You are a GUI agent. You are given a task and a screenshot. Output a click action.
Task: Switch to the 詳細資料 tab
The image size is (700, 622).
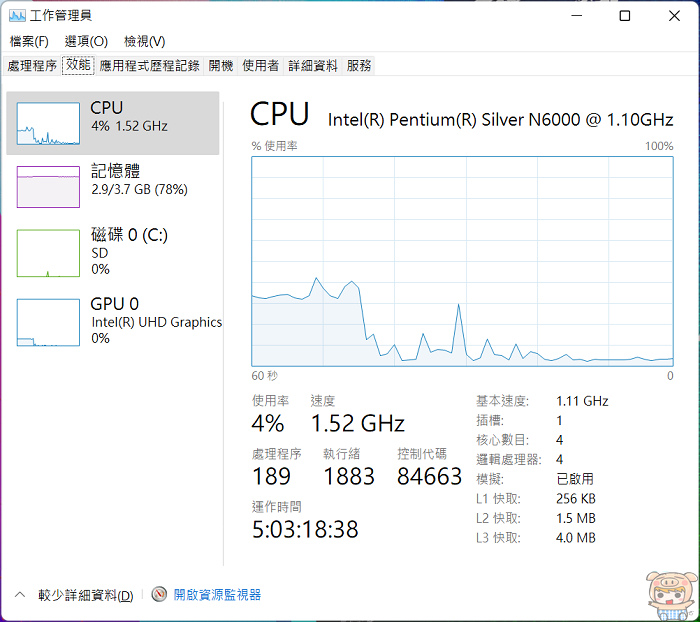click(x=313, y=65)
